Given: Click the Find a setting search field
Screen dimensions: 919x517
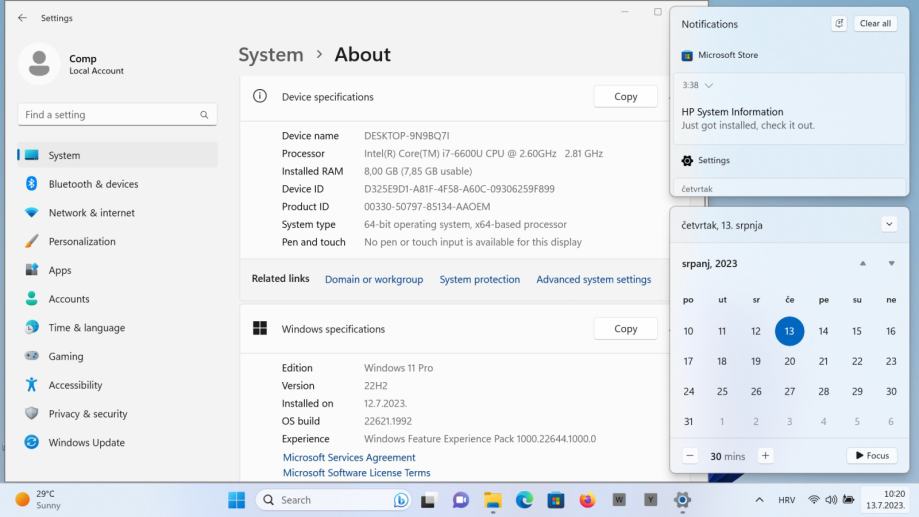Looking at the screenshot, I should (x=110, y=115).
